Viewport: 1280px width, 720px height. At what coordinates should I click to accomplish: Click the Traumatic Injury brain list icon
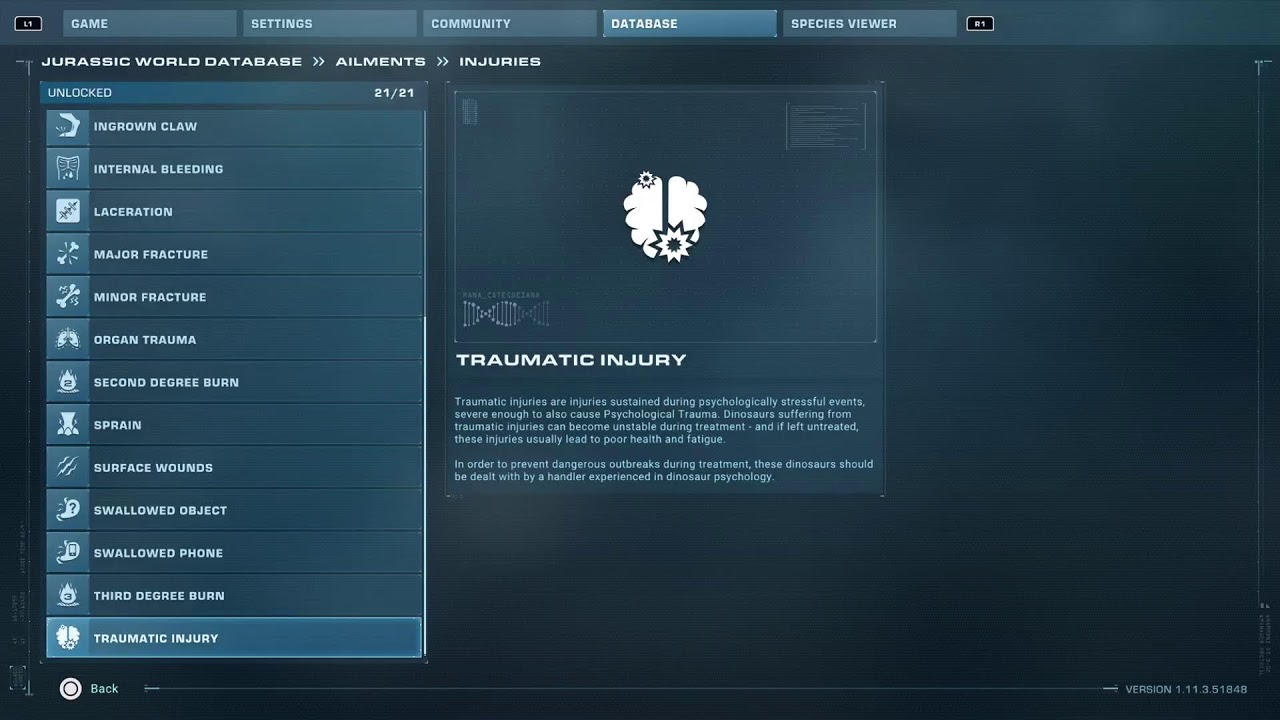tap(68, 638)
